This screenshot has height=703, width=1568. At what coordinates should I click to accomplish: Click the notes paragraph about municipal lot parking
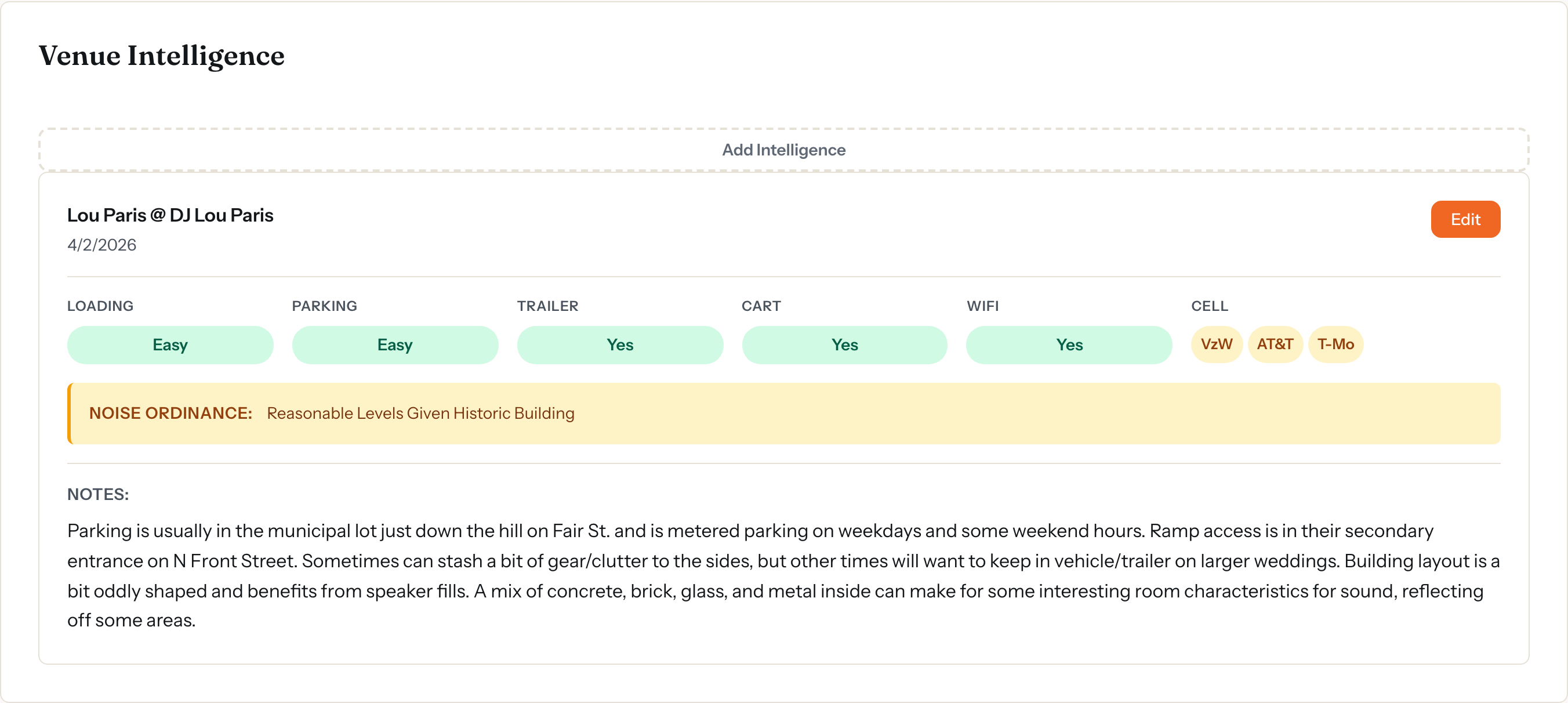pyautogui.click(x=783, y=575)
